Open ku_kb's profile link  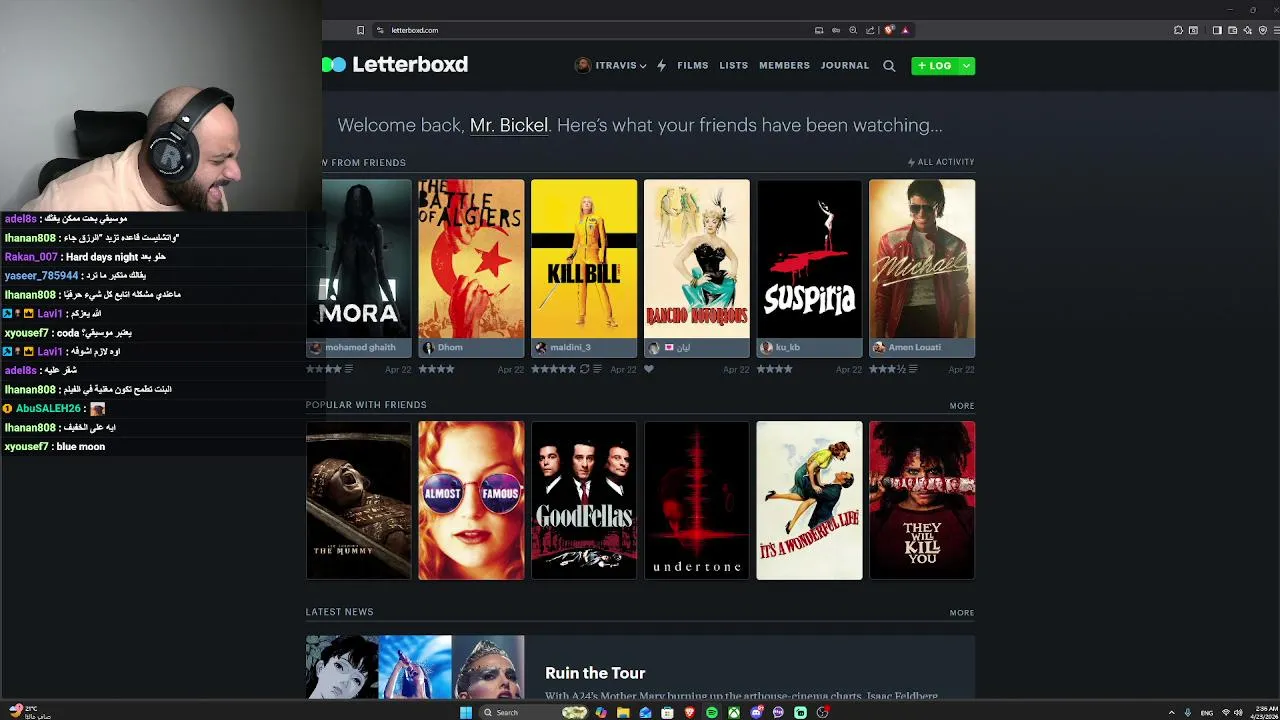tap(788, 347)
